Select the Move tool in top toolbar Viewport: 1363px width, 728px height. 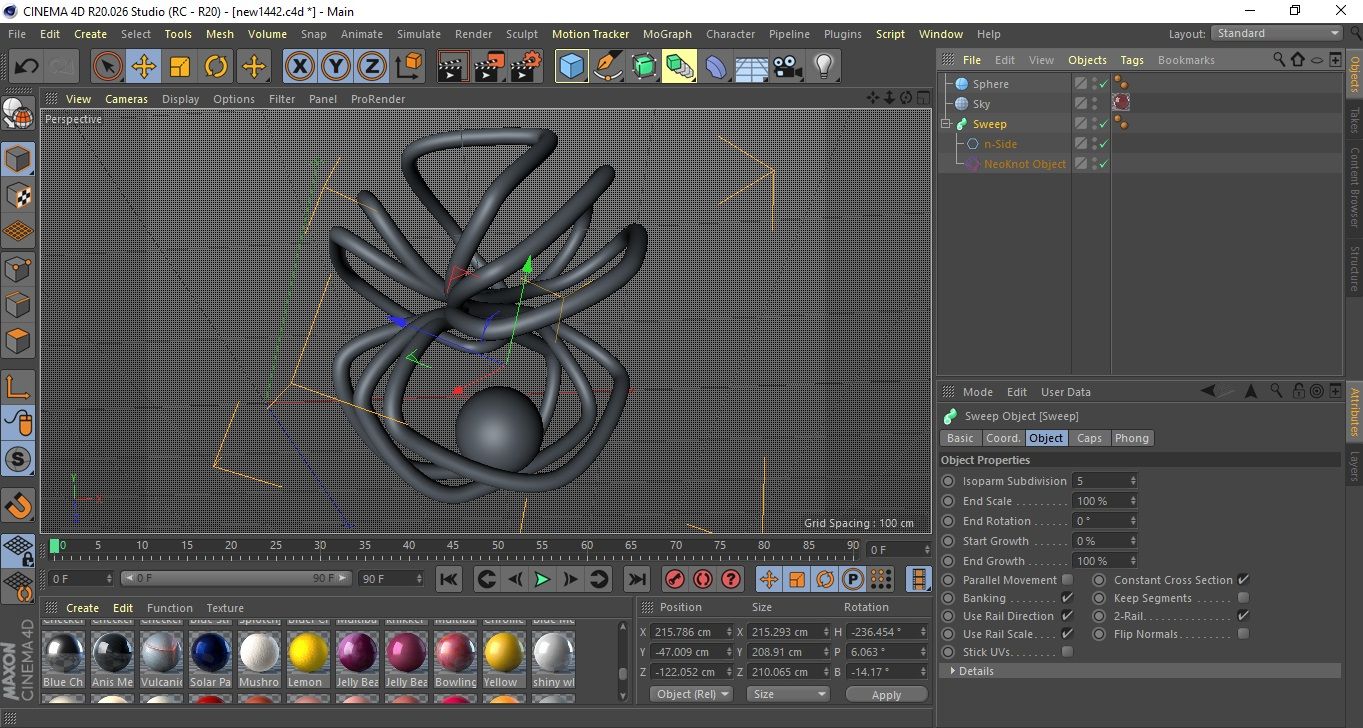coord(143,67)
